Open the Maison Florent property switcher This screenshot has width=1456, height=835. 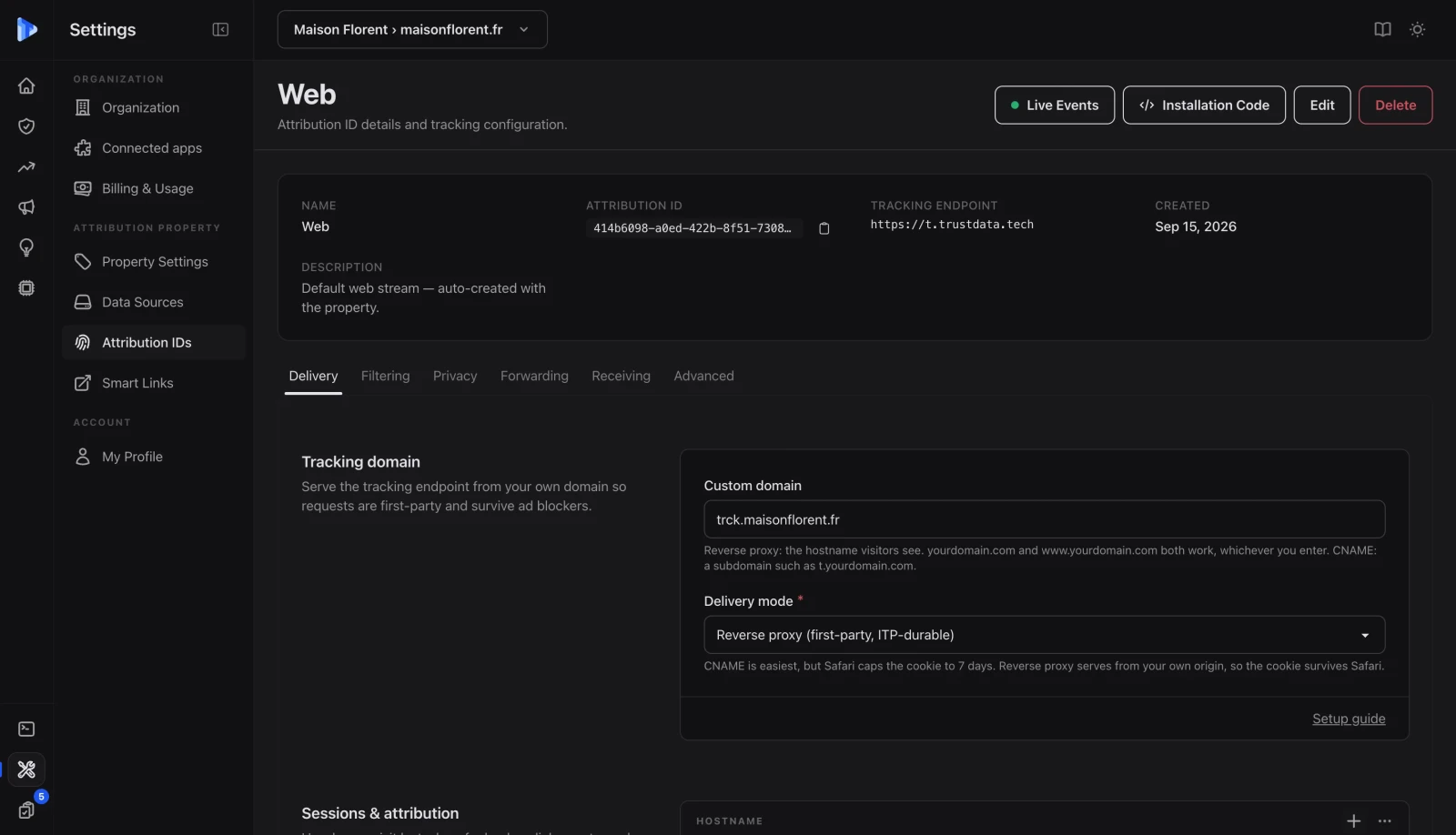tap(412, 29)
